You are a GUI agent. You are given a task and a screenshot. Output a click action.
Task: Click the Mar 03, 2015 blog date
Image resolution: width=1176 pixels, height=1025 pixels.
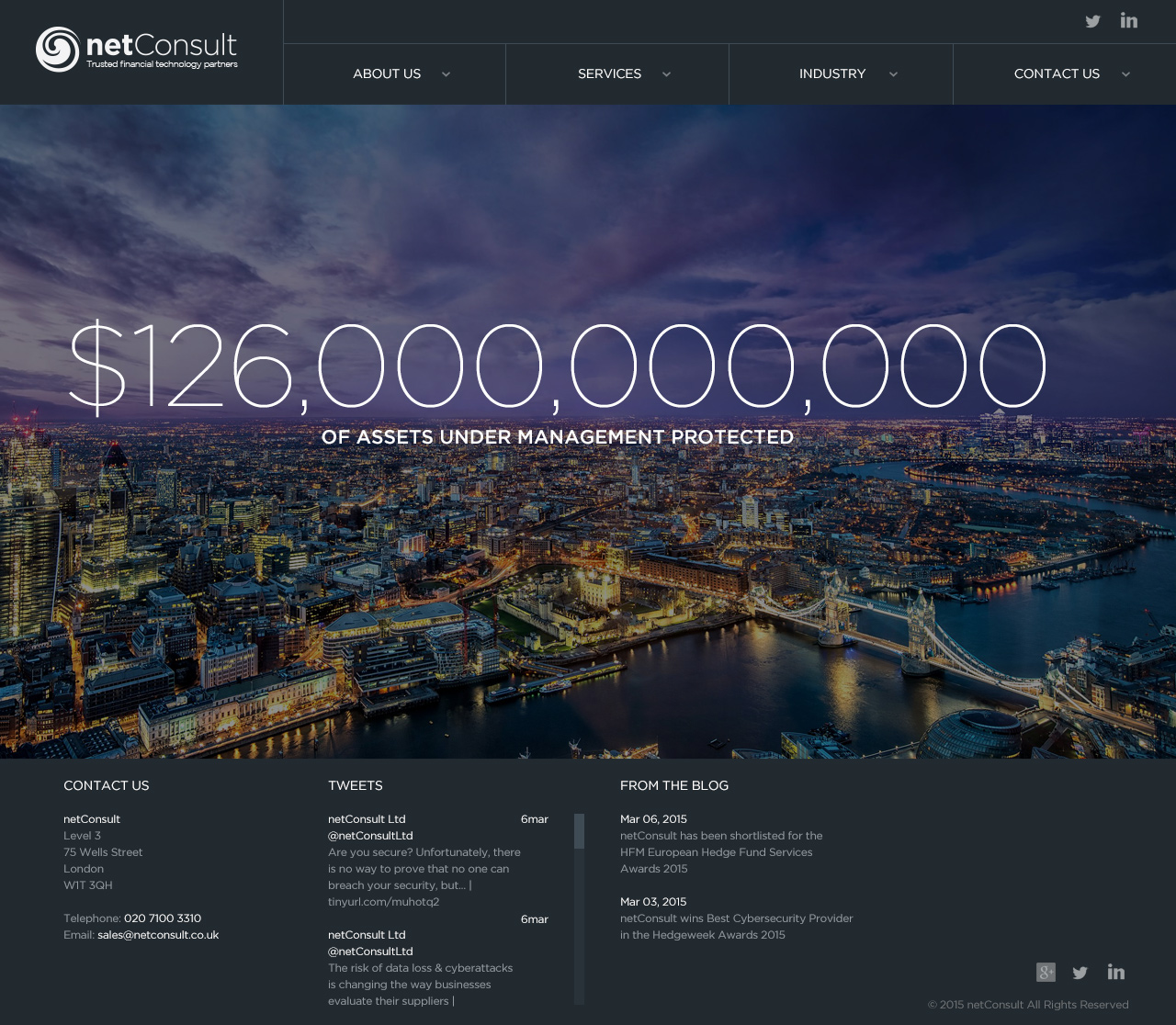point(653,902)
